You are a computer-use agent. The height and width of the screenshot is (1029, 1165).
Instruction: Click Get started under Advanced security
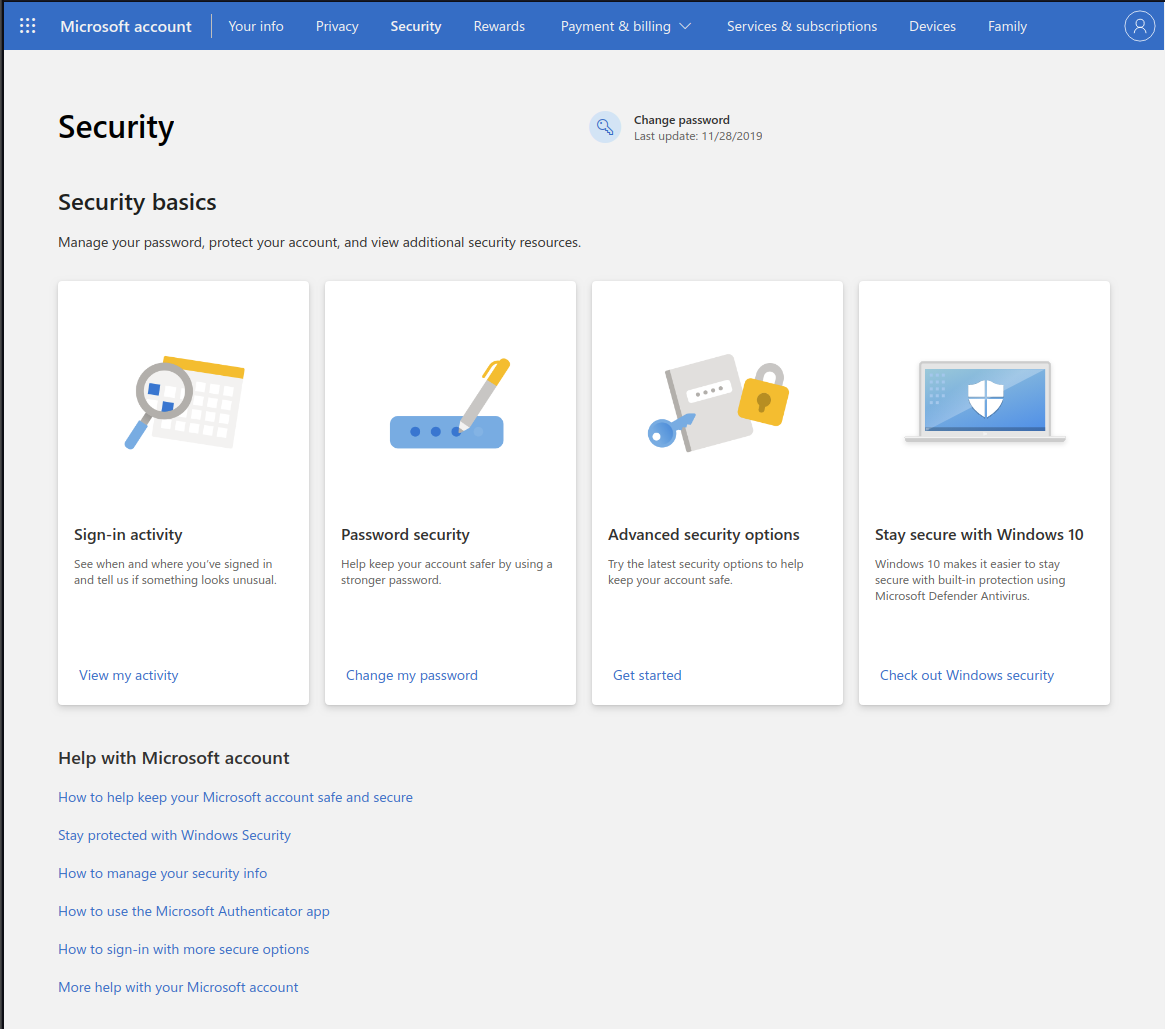647,675
